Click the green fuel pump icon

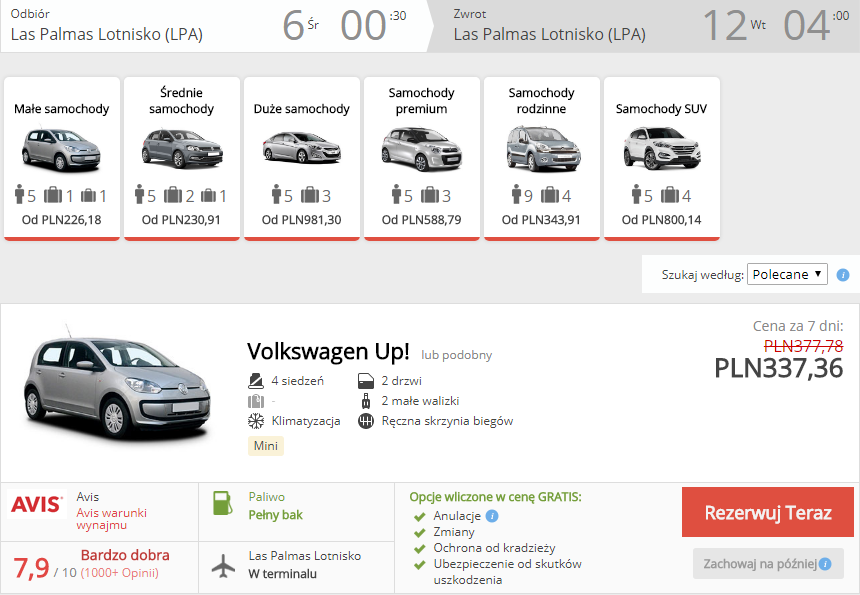pyautogui.click(x=221, y=505)
